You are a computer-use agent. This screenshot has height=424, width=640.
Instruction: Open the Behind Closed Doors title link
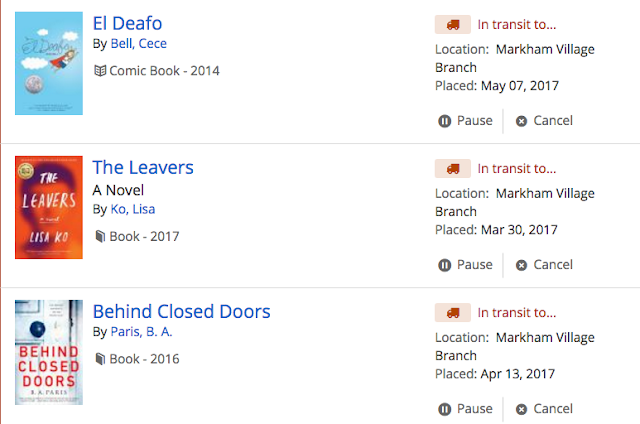(181, 311)
